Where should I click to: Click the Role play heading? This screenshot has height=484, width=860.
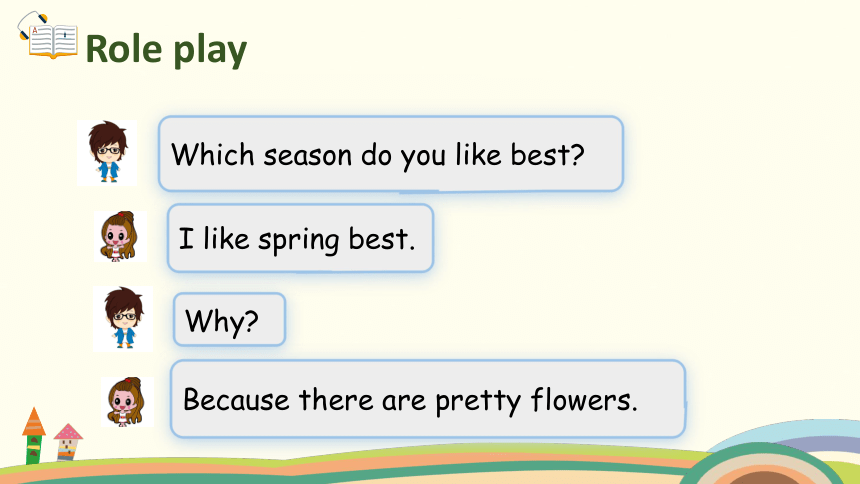click(x=166, y=49)
